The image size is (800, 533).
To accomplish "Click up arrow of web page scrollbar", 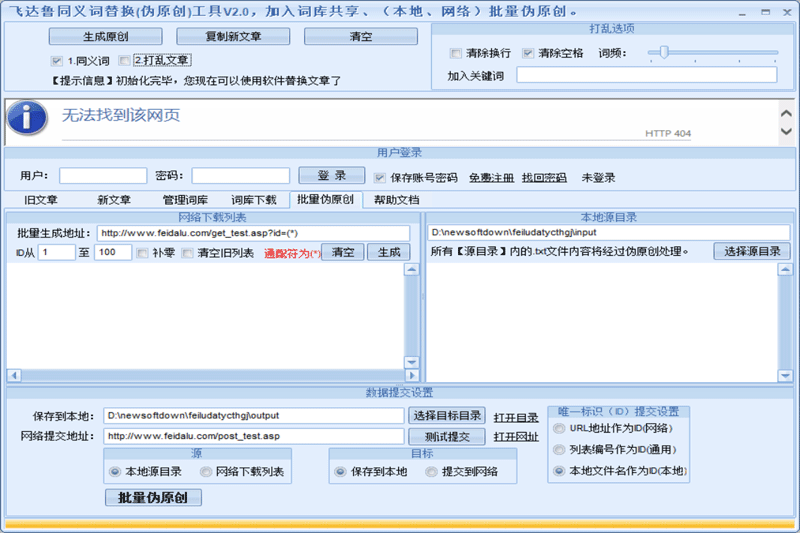I will pyautogui.click(x=786, y=113).
